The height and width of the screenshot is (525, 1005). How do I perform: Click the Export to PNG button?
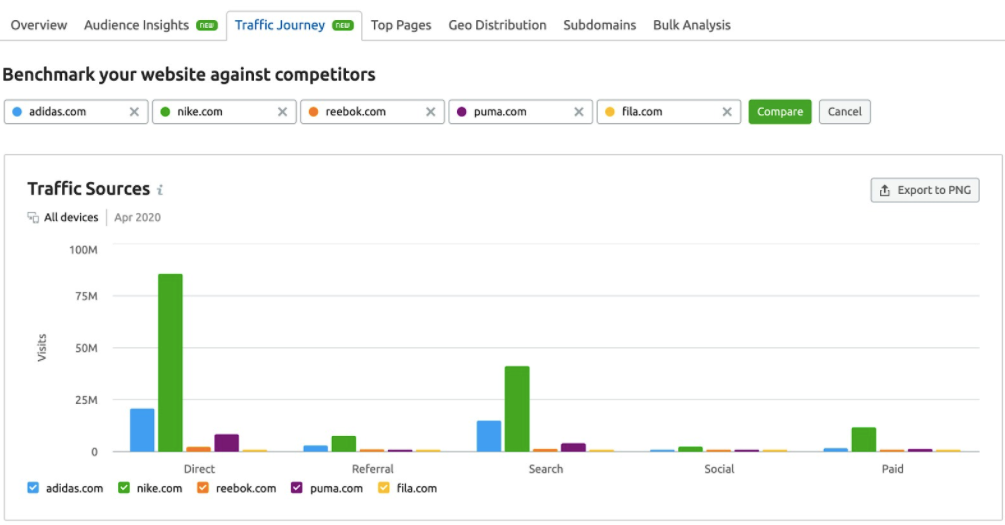coord(925,190)
